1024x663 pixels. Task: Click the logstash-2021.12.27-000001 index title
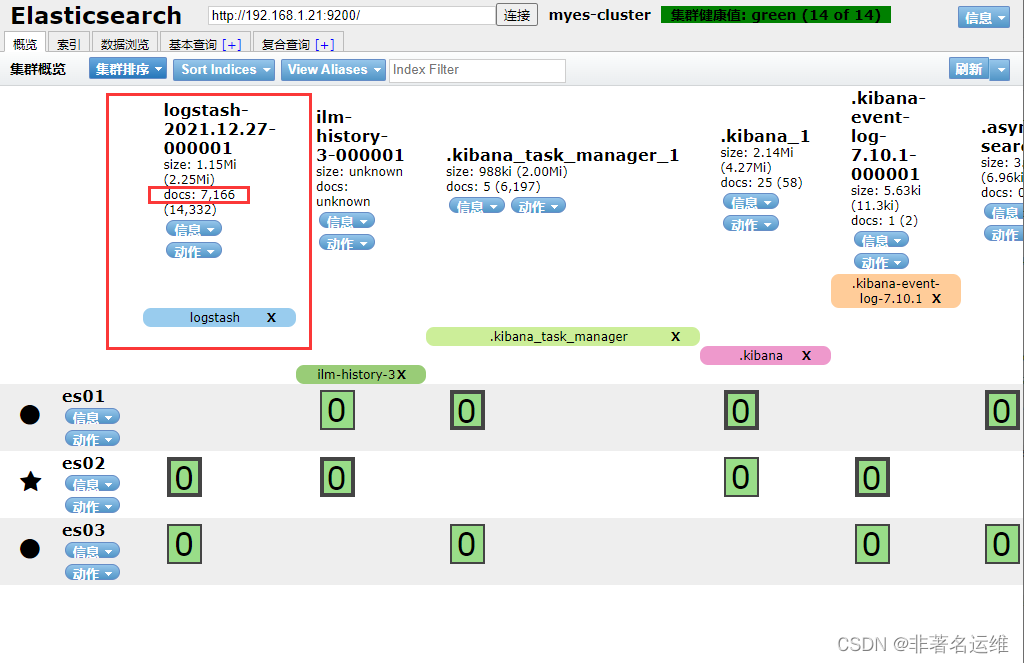click(x=219, y=129)
